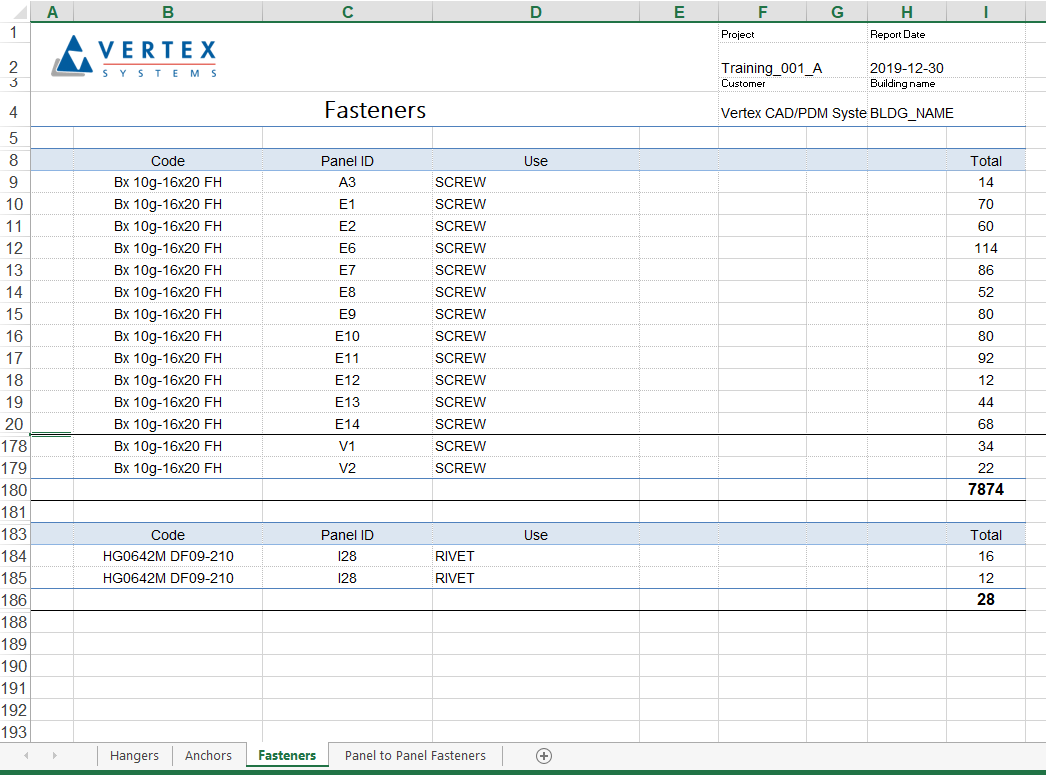Select the active Fasteners sheet tab
Image resolution: width=1046 pixels, height=775 pixels.
[x=287, y=756]
